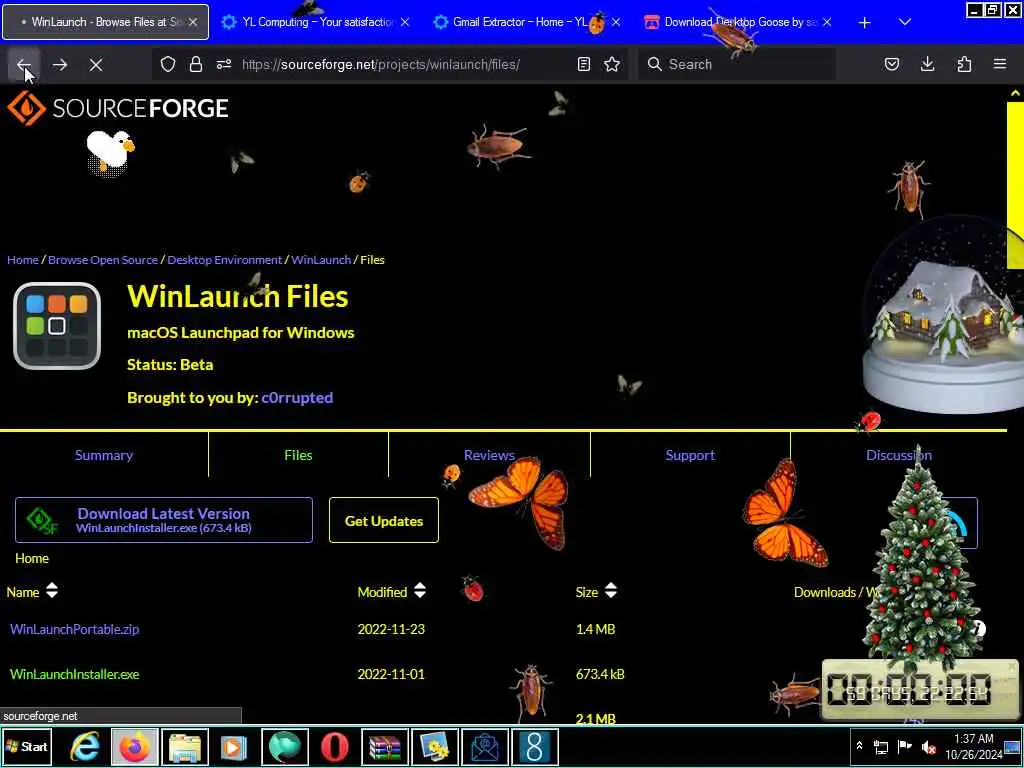Click the Get Updates button
Screen dimensions: 1024x768
(384, 520)
